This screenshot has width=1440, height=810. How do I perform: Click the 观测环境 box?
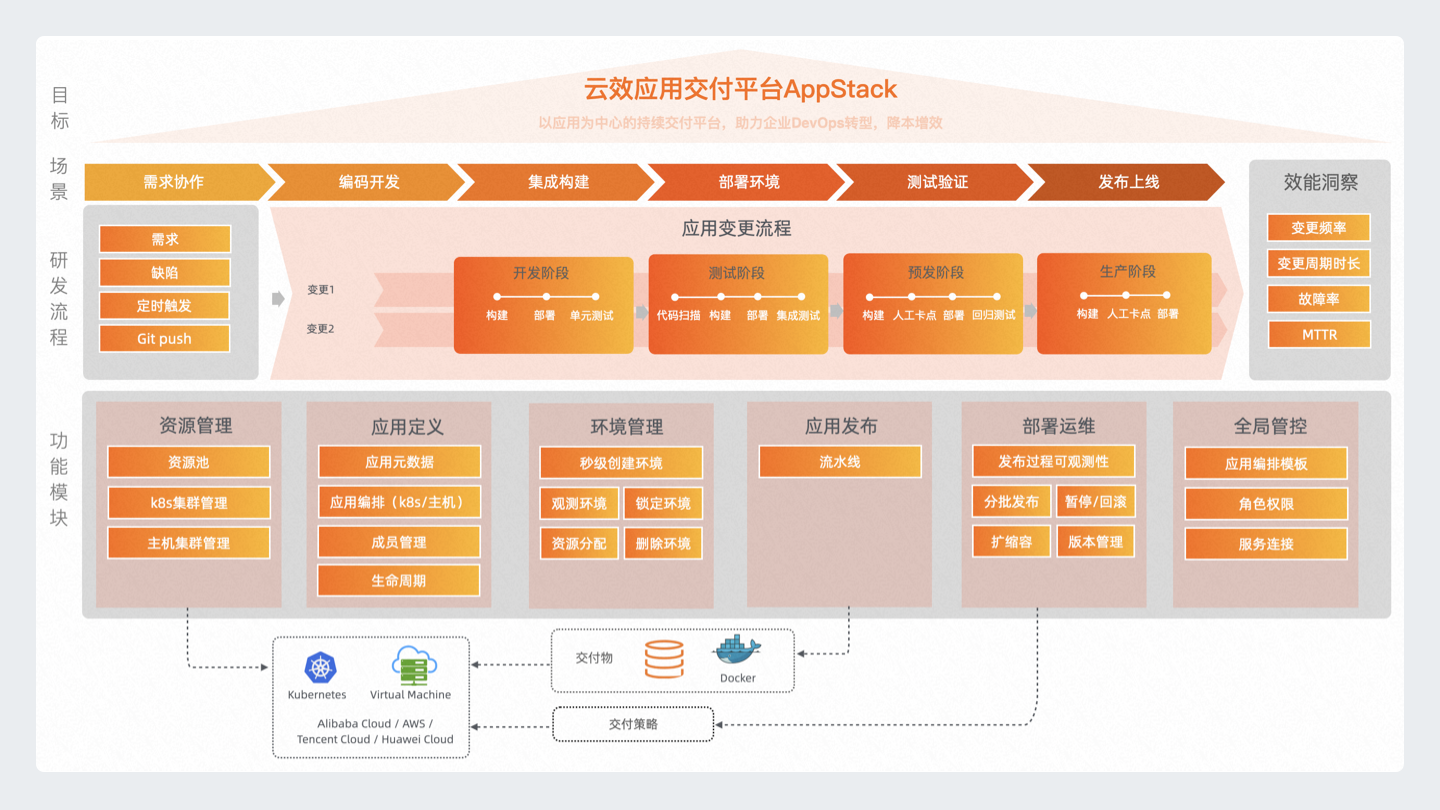click(579, 503)
